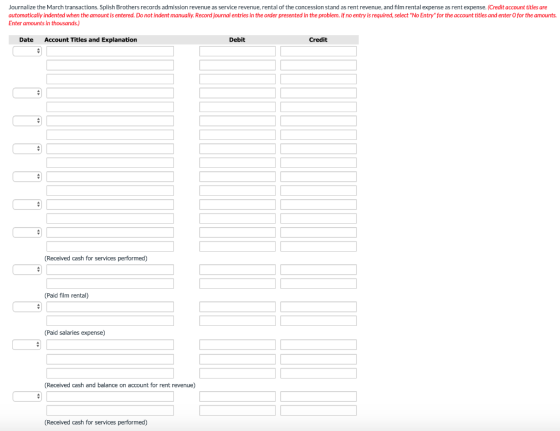Focus third account title field of first entry
560x431 pixels.
click(x=110, y=79)
